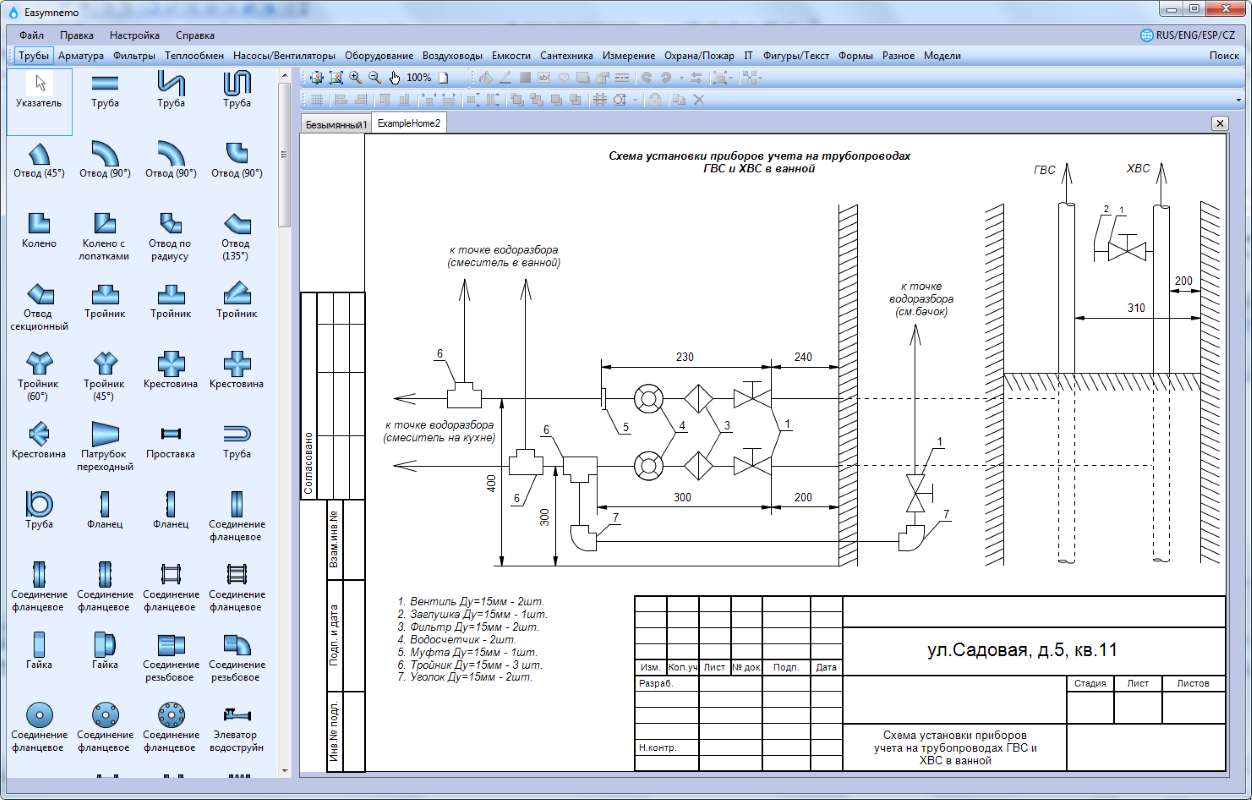Pick the Отвод (45°) pipe bend
This screenshot has width=1252, height=800.
[x=39, y=158]
